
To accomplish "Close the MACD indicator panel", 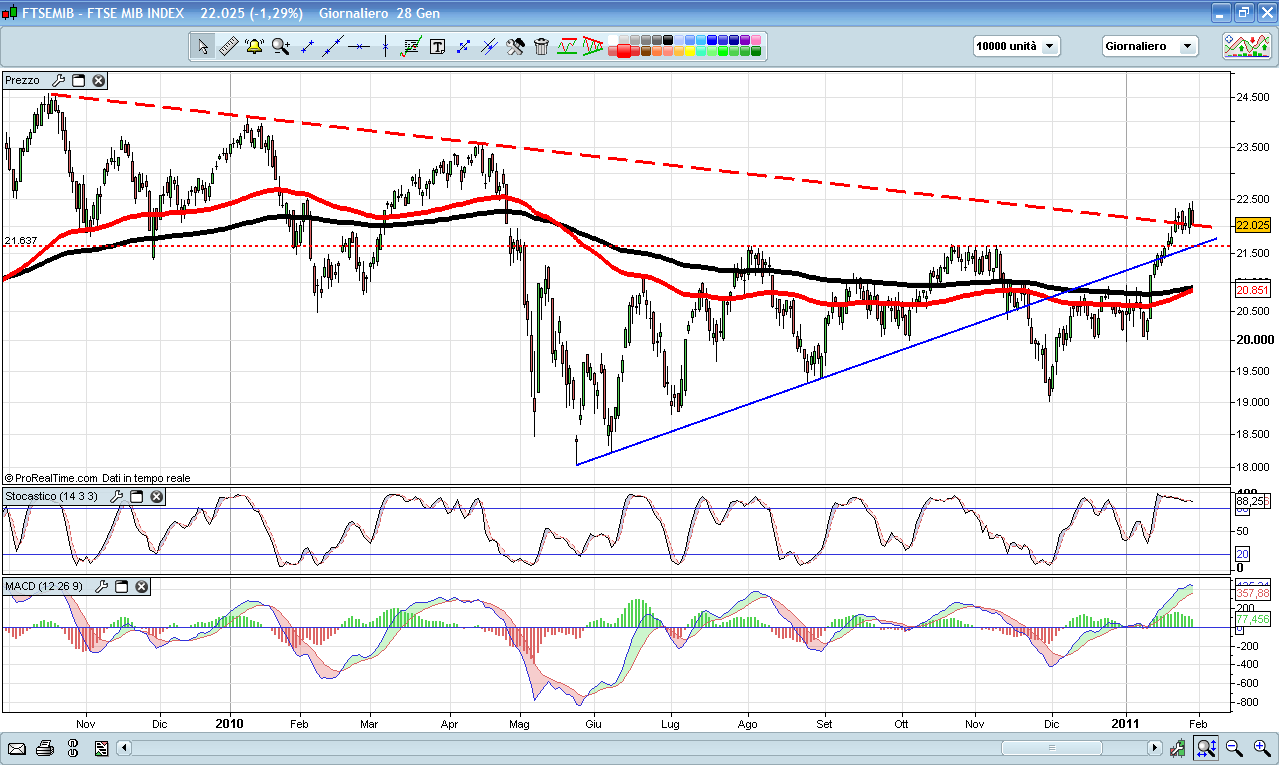I will point(141,586).
